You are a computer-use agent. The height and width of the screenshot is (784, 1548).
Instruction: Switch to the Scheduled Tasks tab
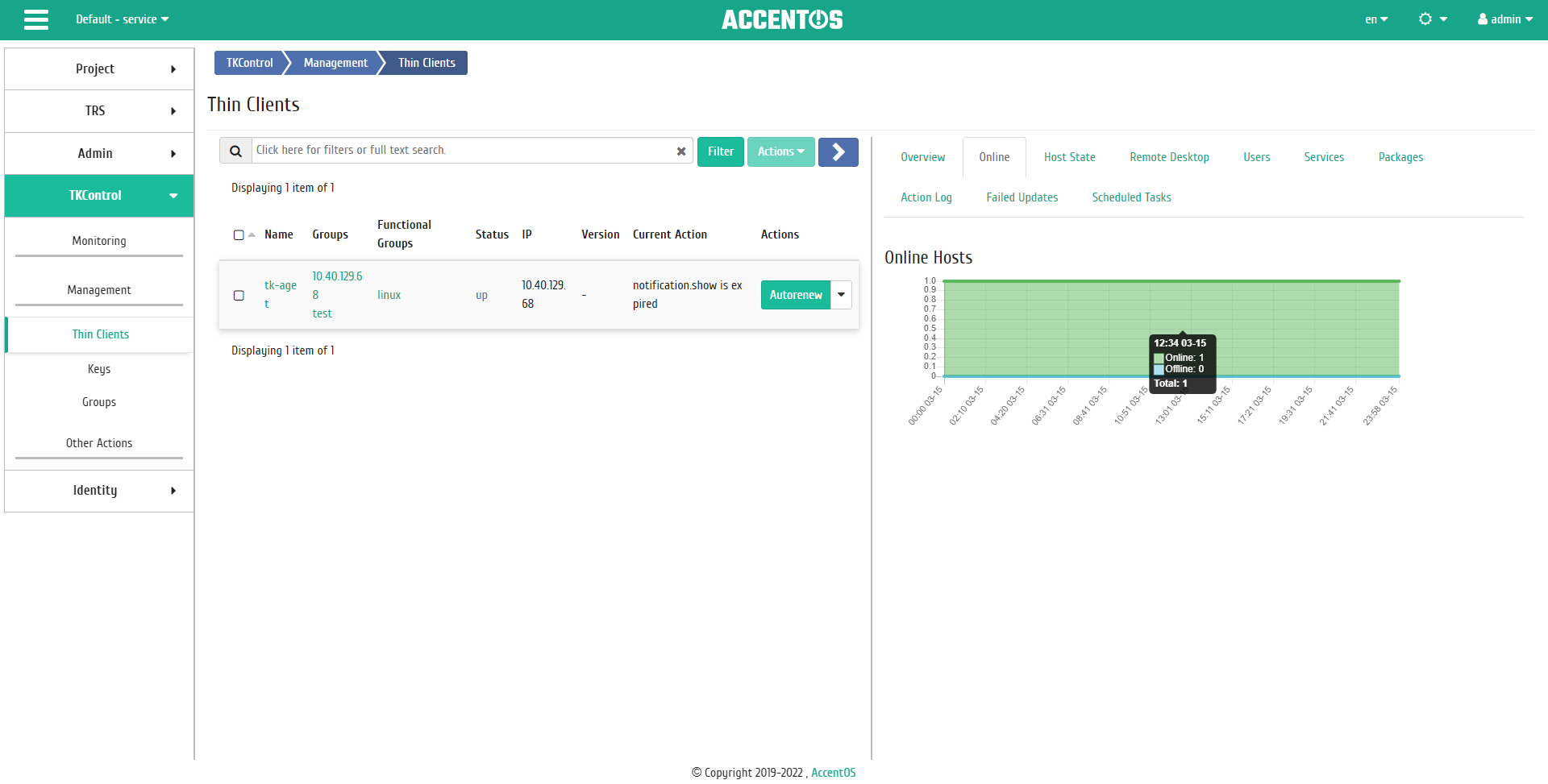point(1131,197)
